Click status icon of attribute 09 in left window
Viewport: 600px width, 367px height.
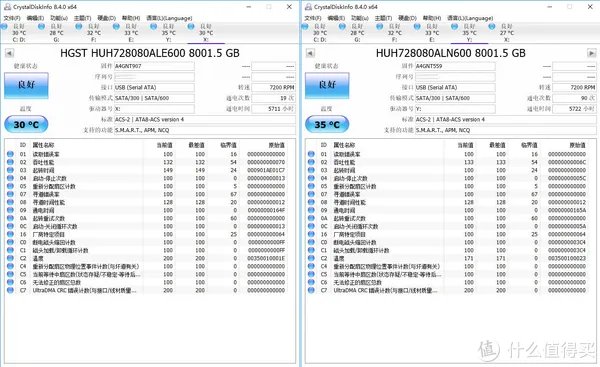coord(10,210)
